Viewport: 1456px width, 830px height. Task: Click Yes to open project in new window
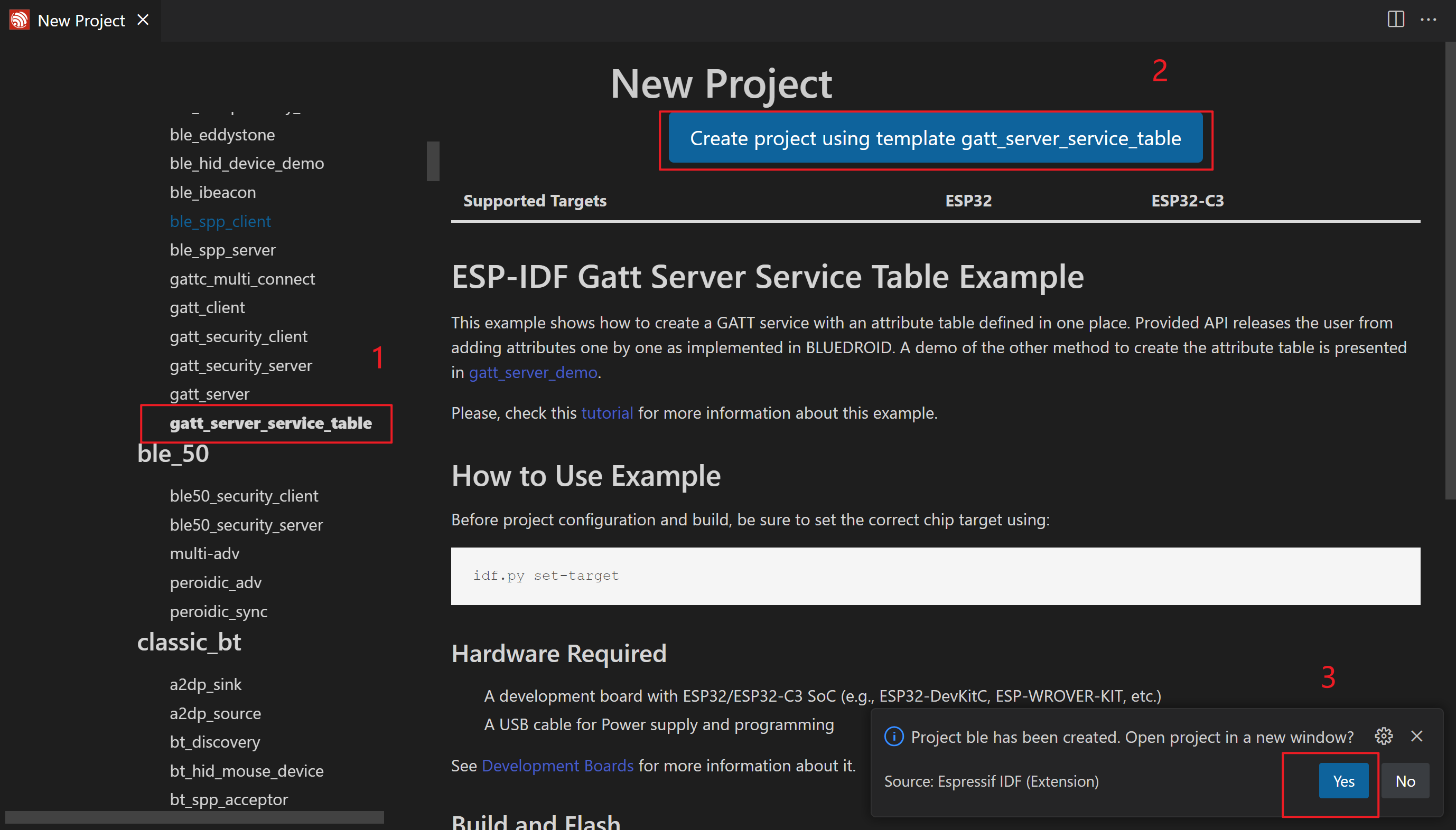[x=1343, y=781]
